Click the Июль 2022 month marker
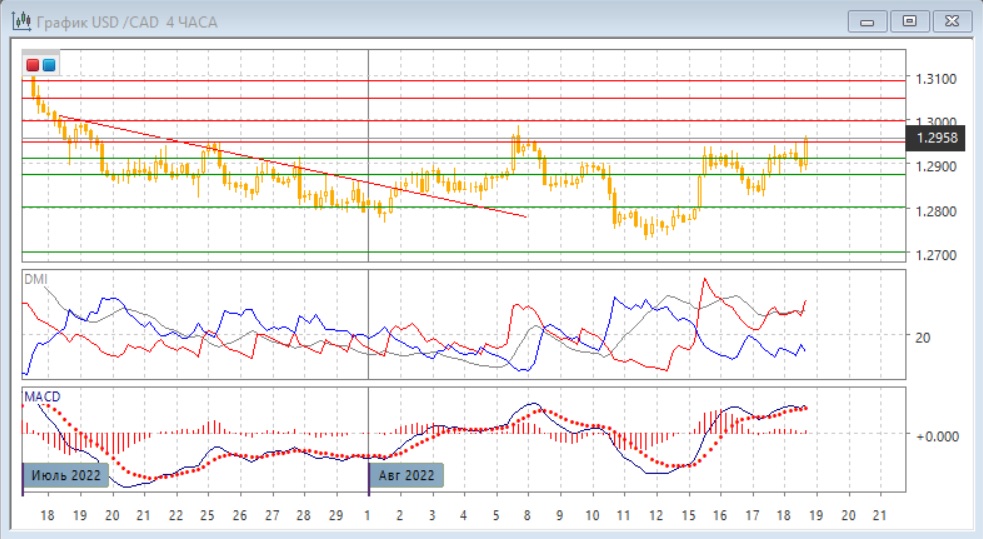This screenshot has height=539, width=983. click(x=64, y=475)
